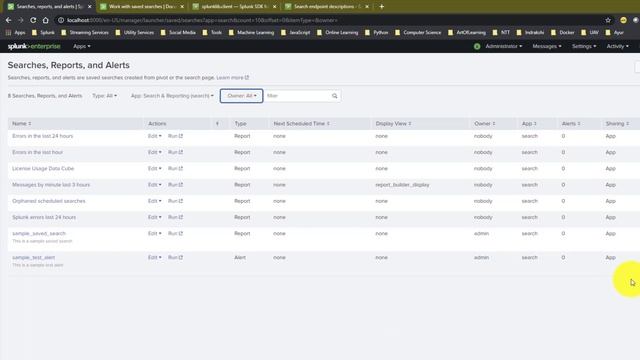The width and height of the screenshot is (640, 360).
Task: Open the Python bookmarks folder
Action: (x=377, y=32)
